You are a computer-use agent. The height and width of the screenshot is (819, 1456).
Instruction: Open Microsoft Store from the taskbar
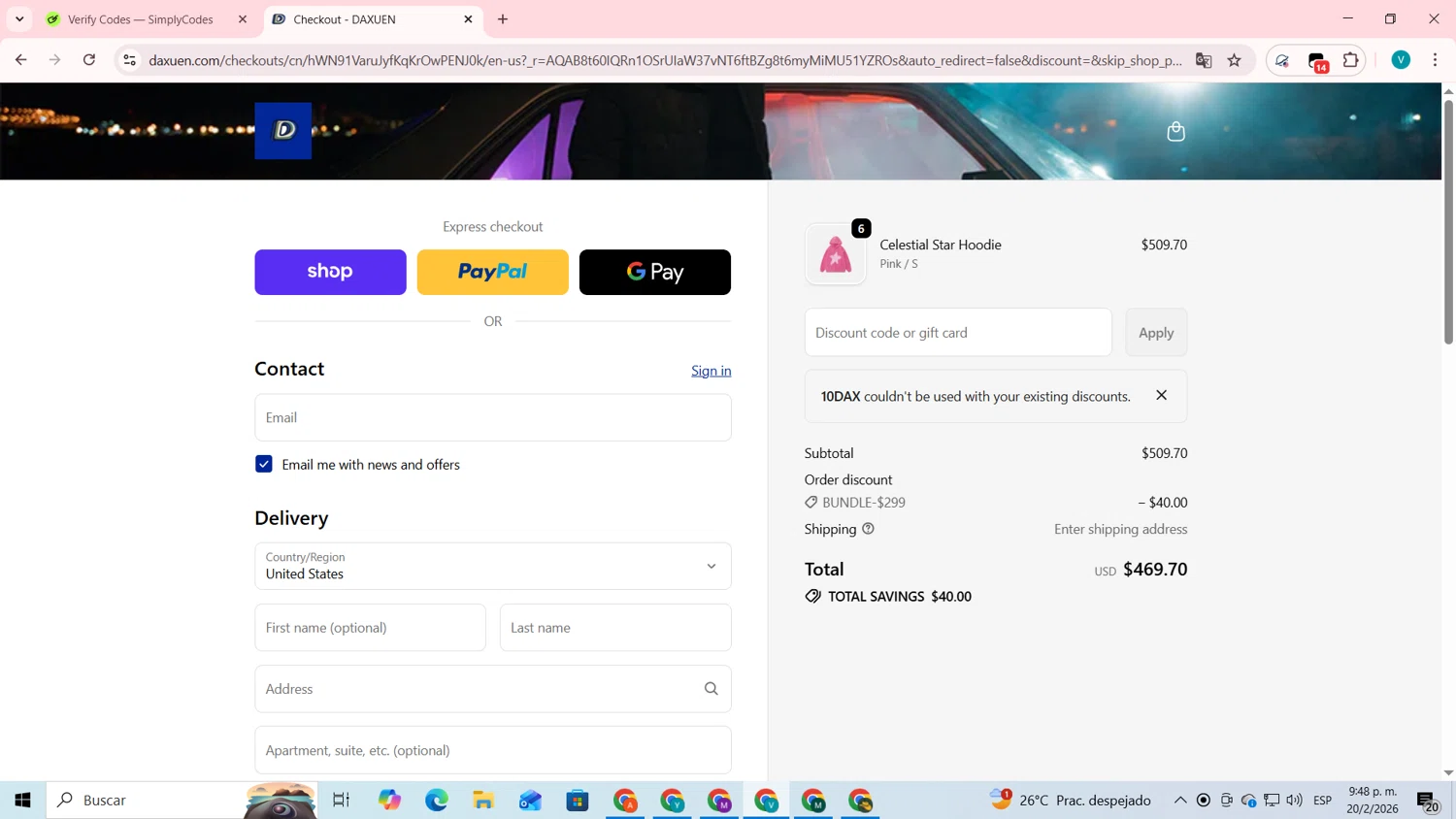tap(578, 801)
